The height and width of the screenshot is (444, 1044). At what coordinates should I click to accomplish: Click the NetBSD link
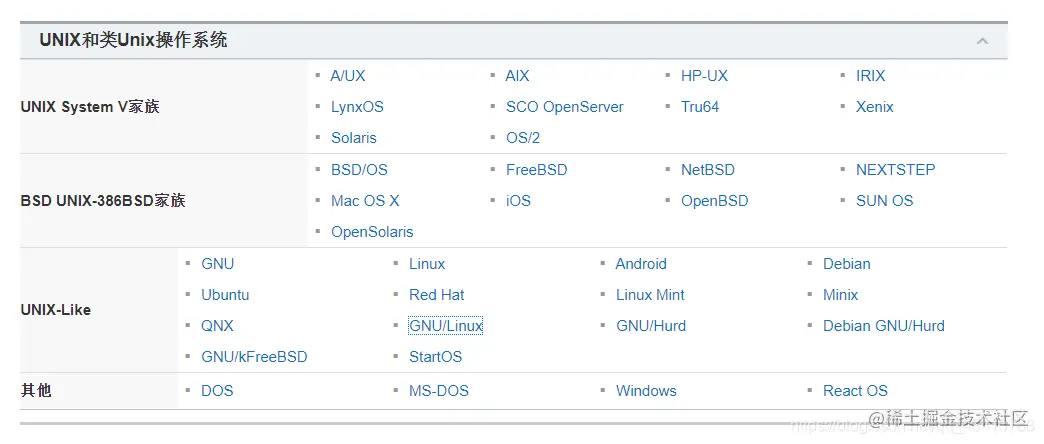(708, 170)
